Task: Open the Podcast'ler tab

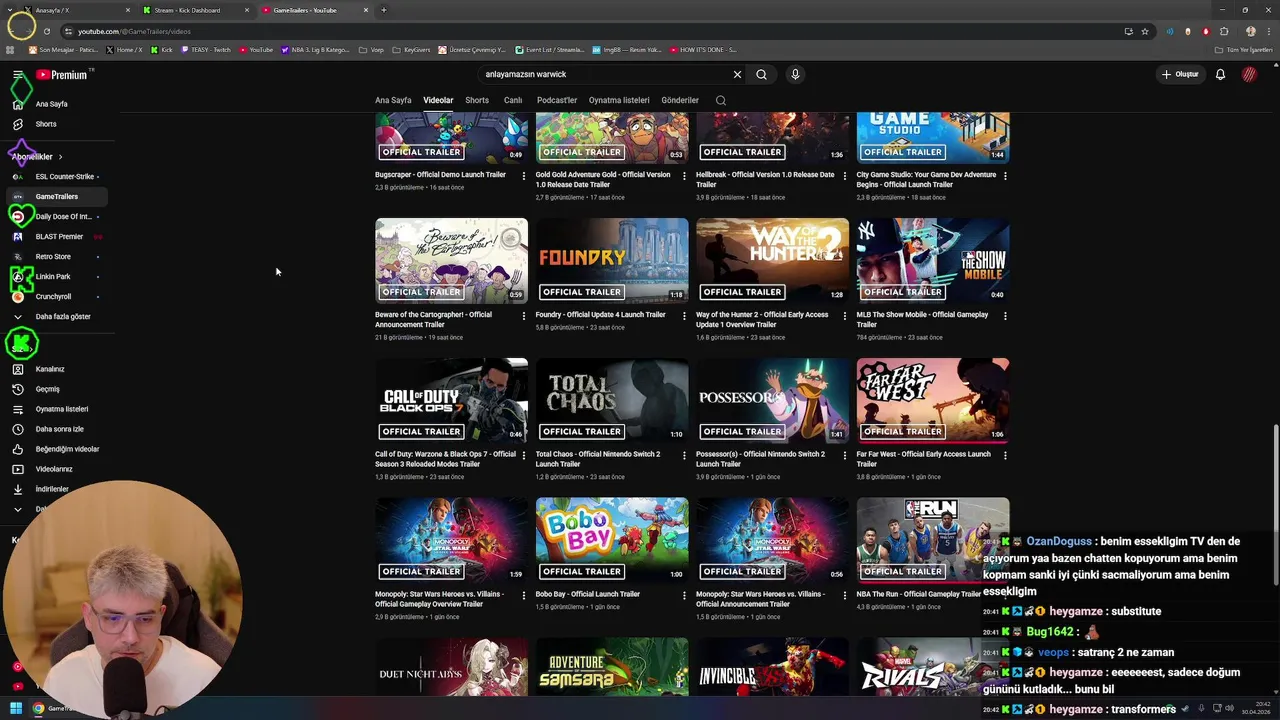Action: (557, 100)
